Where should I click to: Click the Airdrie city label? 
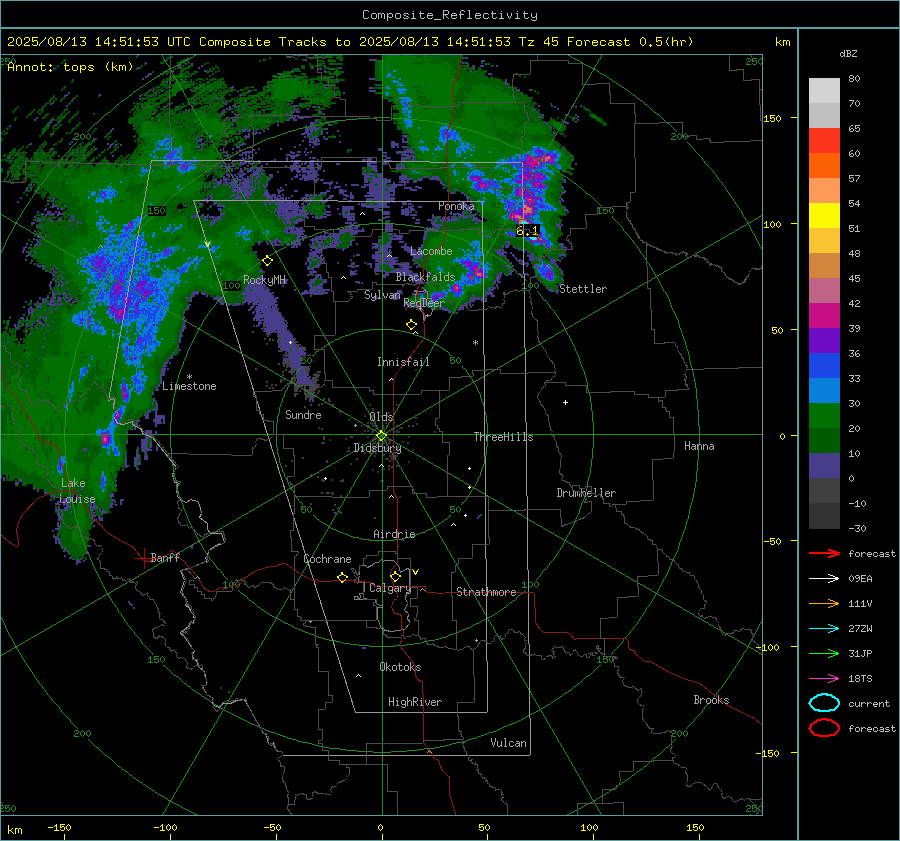(x=394, y=534)
